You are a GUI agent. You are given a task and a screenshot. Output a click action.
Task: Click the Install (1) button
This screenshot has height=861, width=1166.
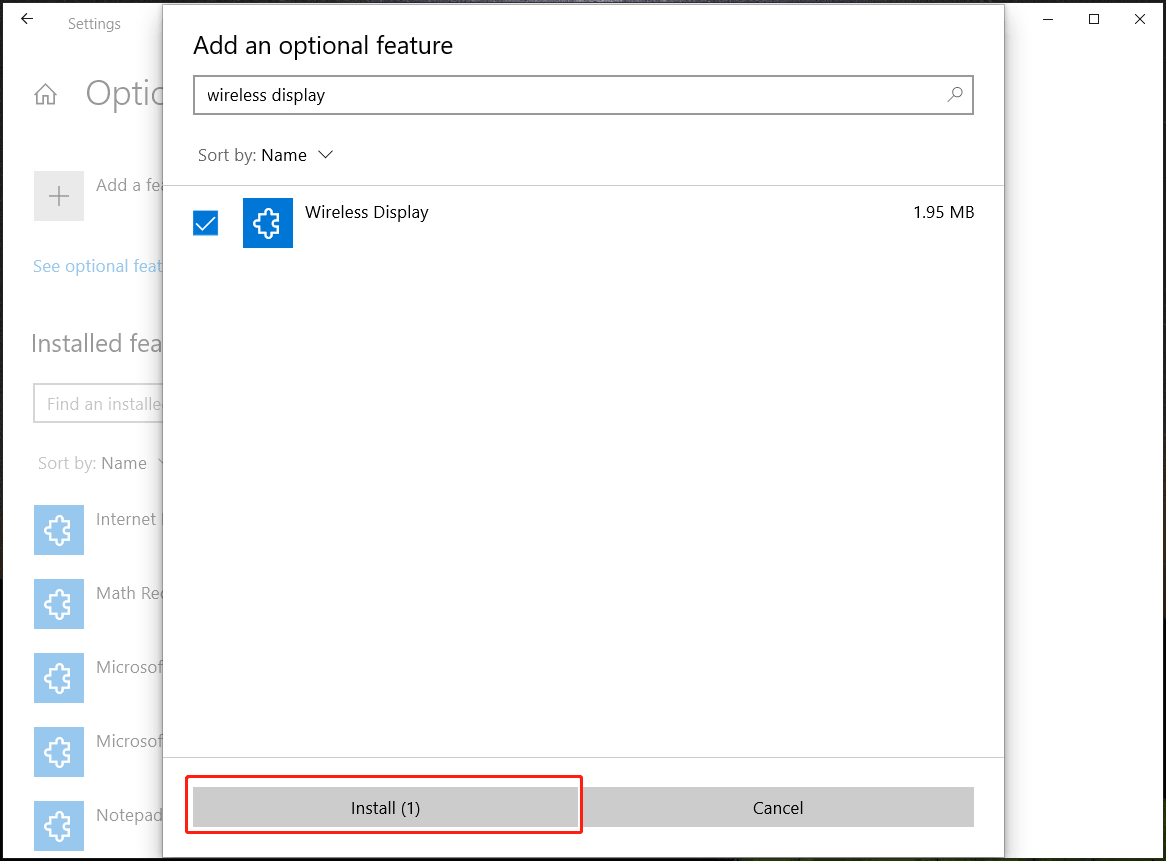coord(383,806)
